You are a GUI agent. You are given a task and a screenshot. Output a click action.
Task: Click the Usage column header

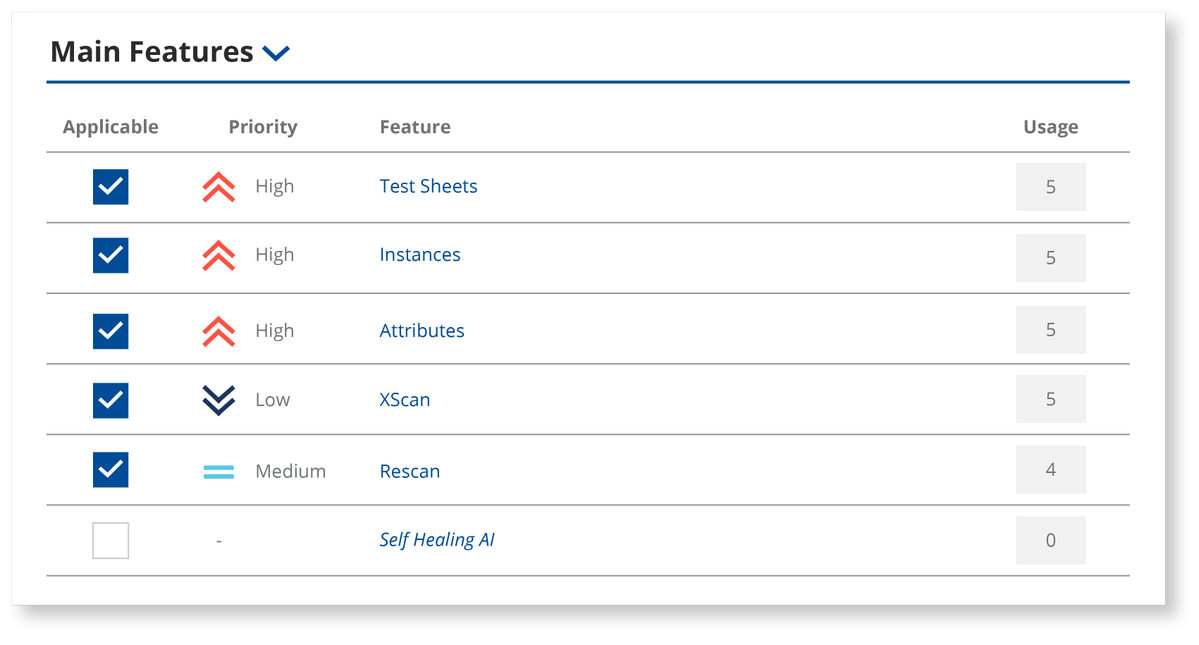(1049, 127)
